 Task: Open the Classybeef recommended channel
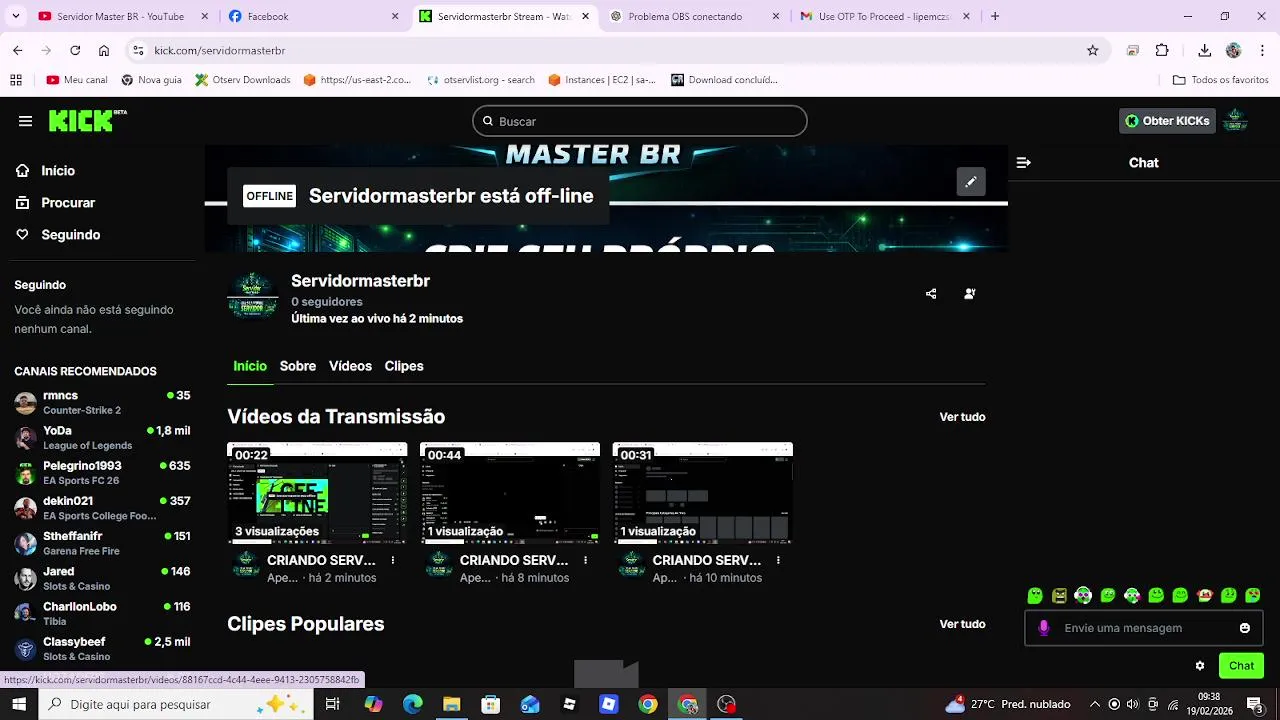102,649
